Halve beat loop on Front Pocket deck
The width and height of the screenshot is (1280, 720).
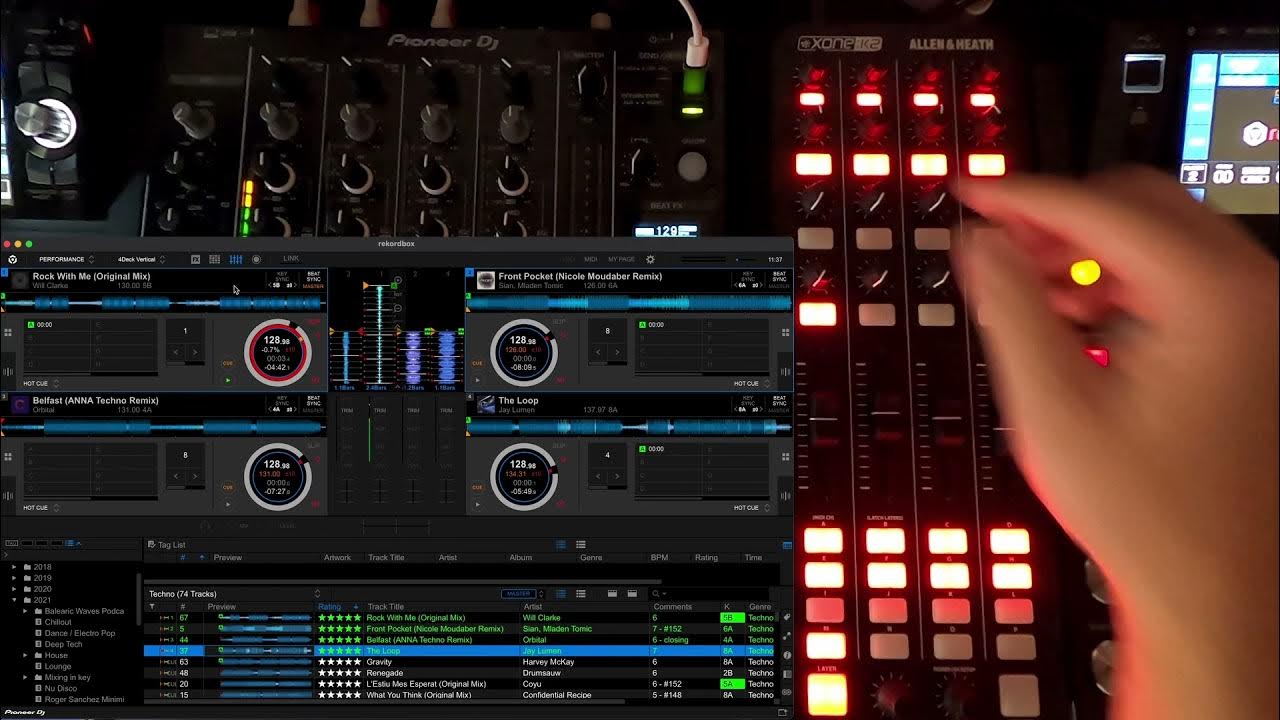(x=598, y=352)
